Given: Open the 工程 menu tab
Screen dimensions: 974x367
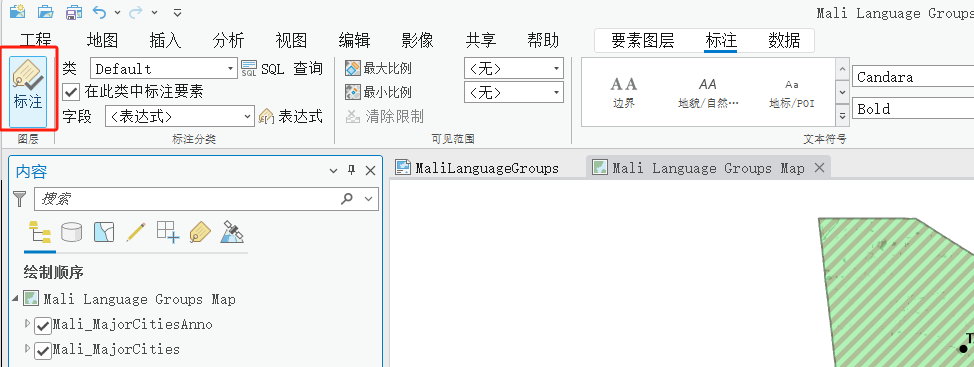Looking at the screenshot, I should click(36, 41).
